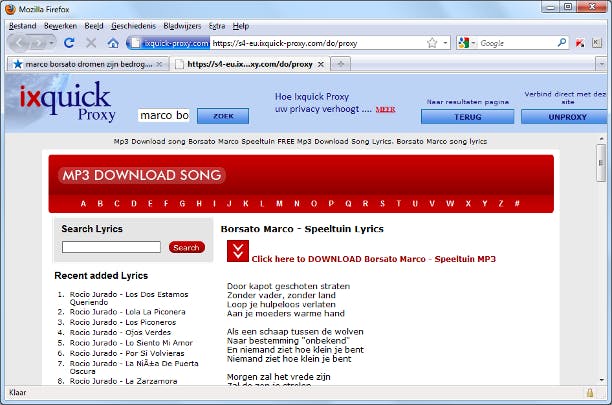Browse lyrics starting with letter Z
The height and width of the screenshot is (405, 612).
[x=501, y=203]
